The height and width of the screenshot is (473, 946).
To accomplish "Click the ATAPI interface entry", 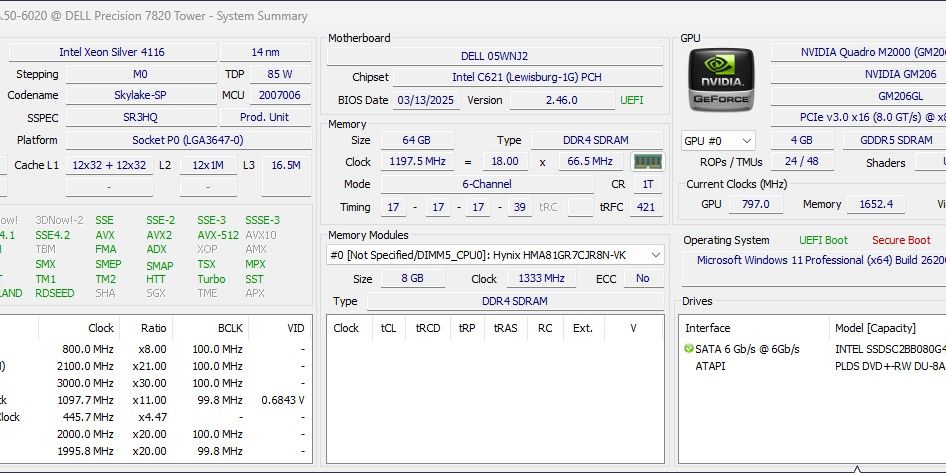I will pyautogui.click(x=710, y=366).
